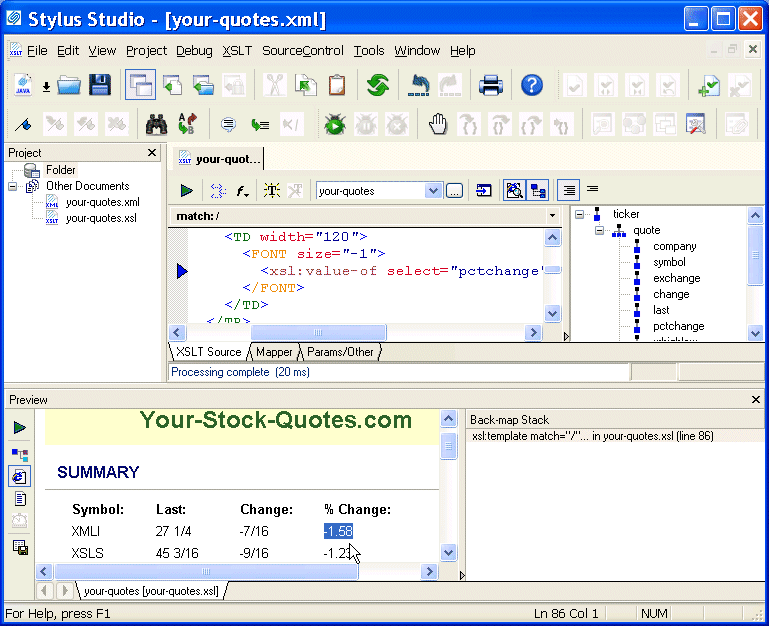Toggle the indent alignment button in editor toolbar
This screenshot has height=626, width=769.
[x=568, y=190]
